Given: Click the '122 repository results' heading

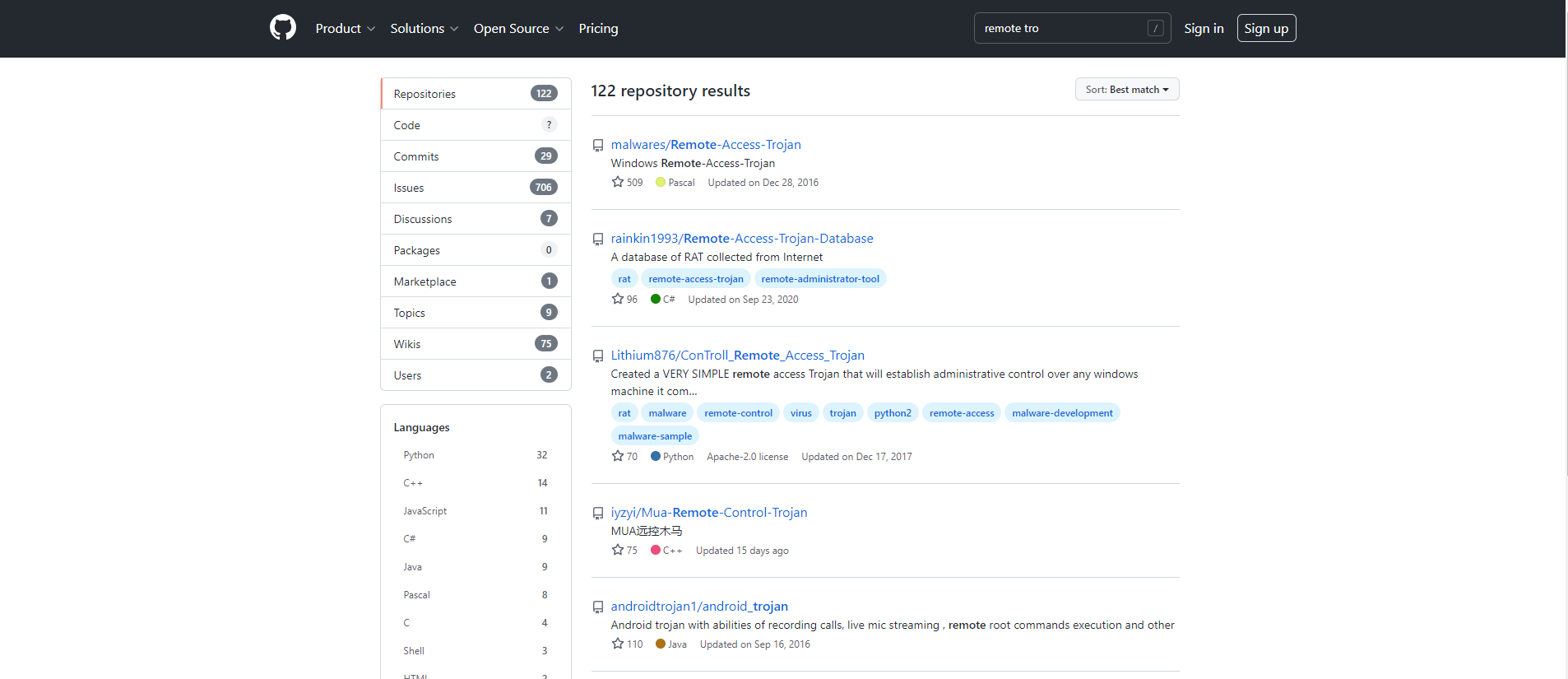Looking at the screenshot, I should pos(670,91).
